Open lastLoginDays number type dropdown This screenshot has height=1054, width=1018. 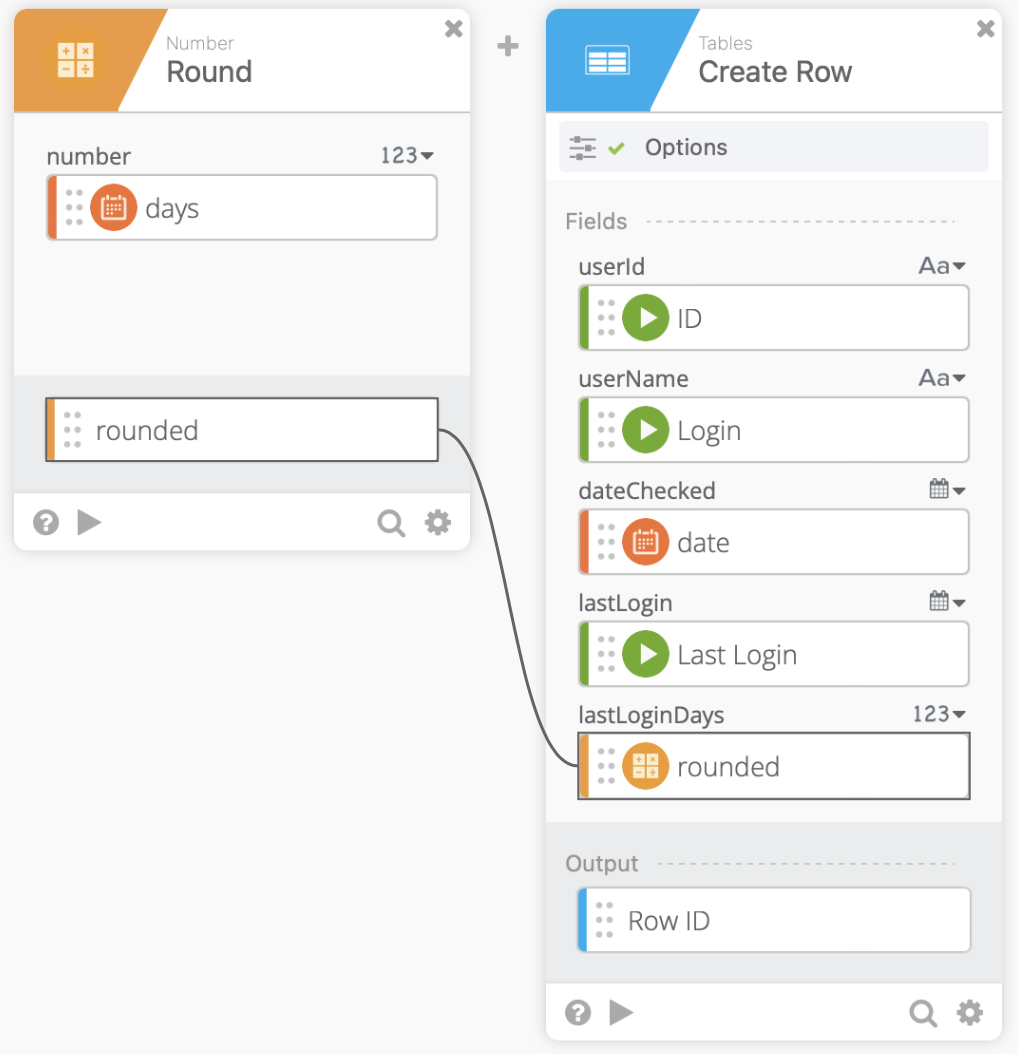point(939,715)
